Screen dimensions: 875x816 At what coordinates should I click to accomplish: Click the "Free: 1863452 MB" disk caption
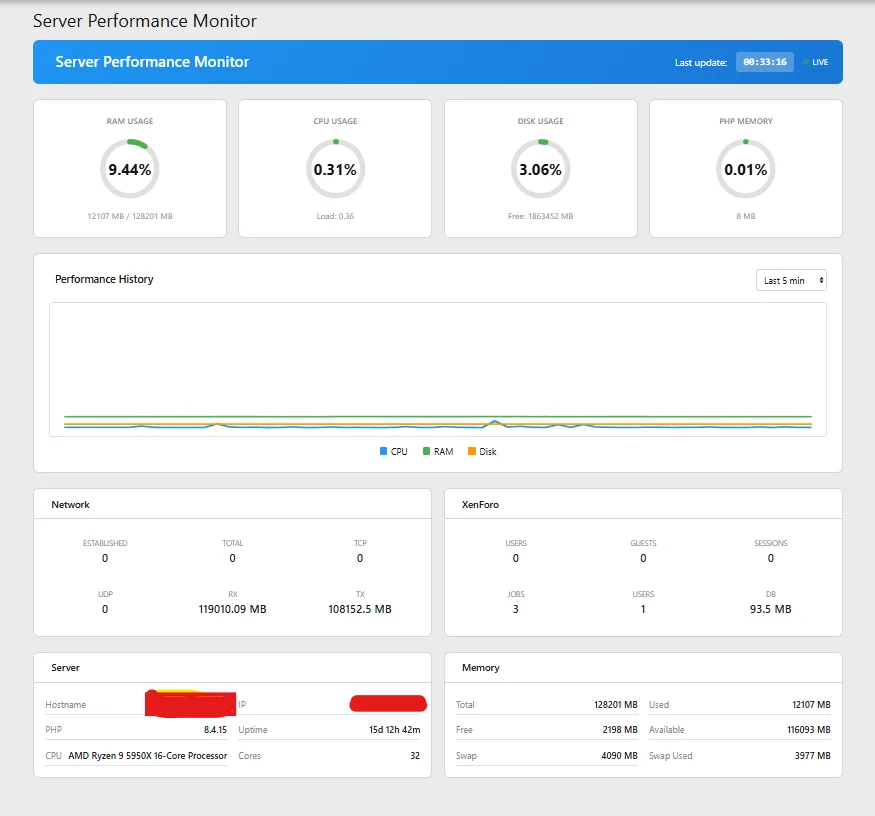click(541, 216)
